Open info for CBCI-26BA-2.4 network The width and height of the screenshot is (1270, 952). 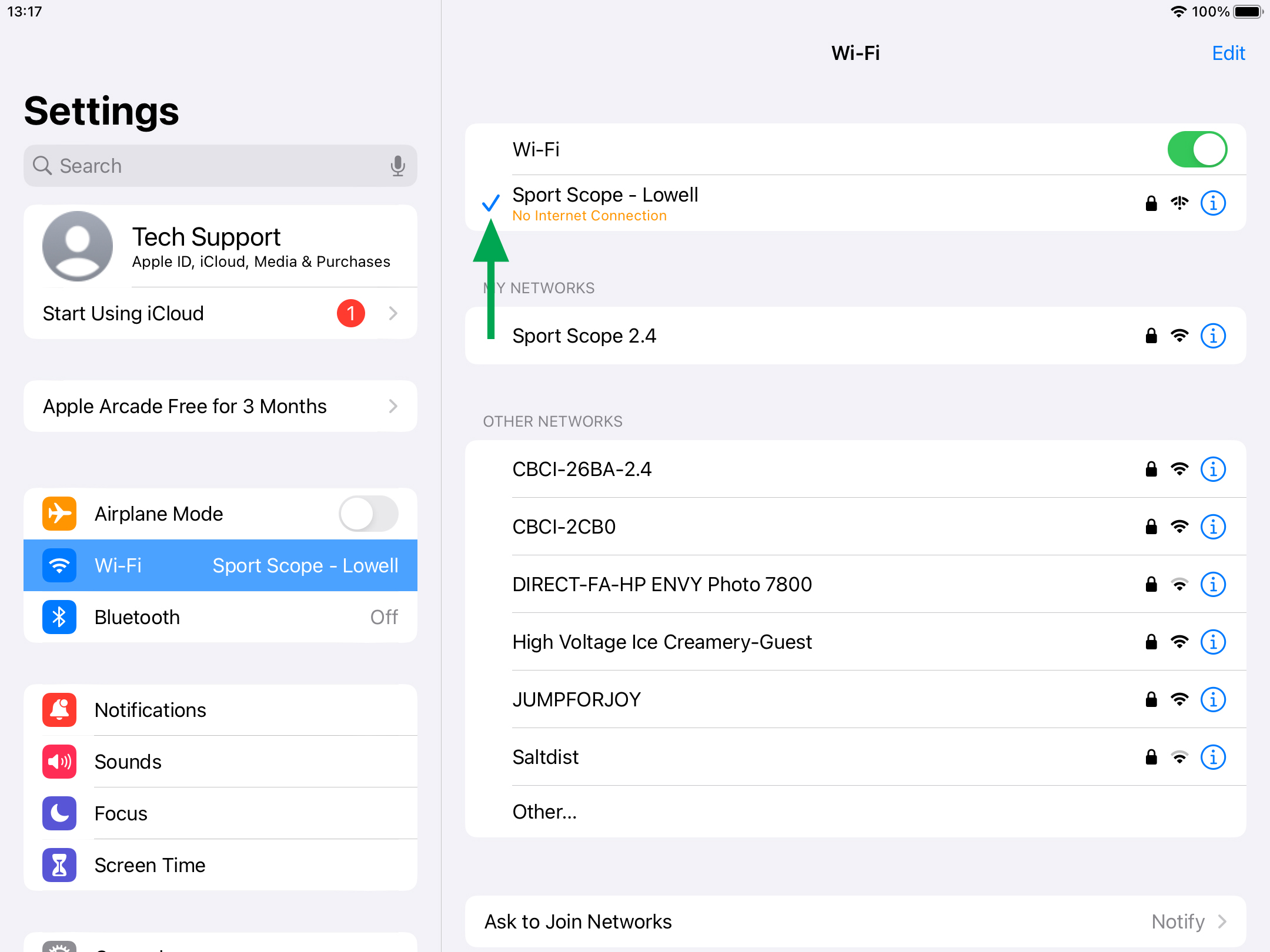coord(1213,470)
